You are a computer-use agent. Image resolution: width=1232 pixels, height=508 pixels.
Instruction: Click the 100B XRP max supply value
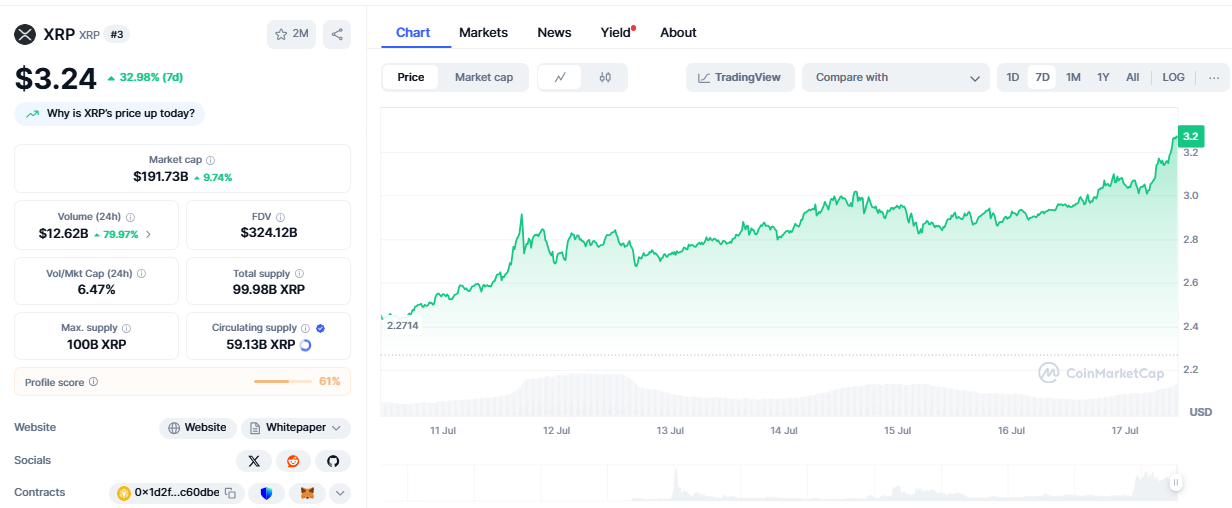click(97, 345)
